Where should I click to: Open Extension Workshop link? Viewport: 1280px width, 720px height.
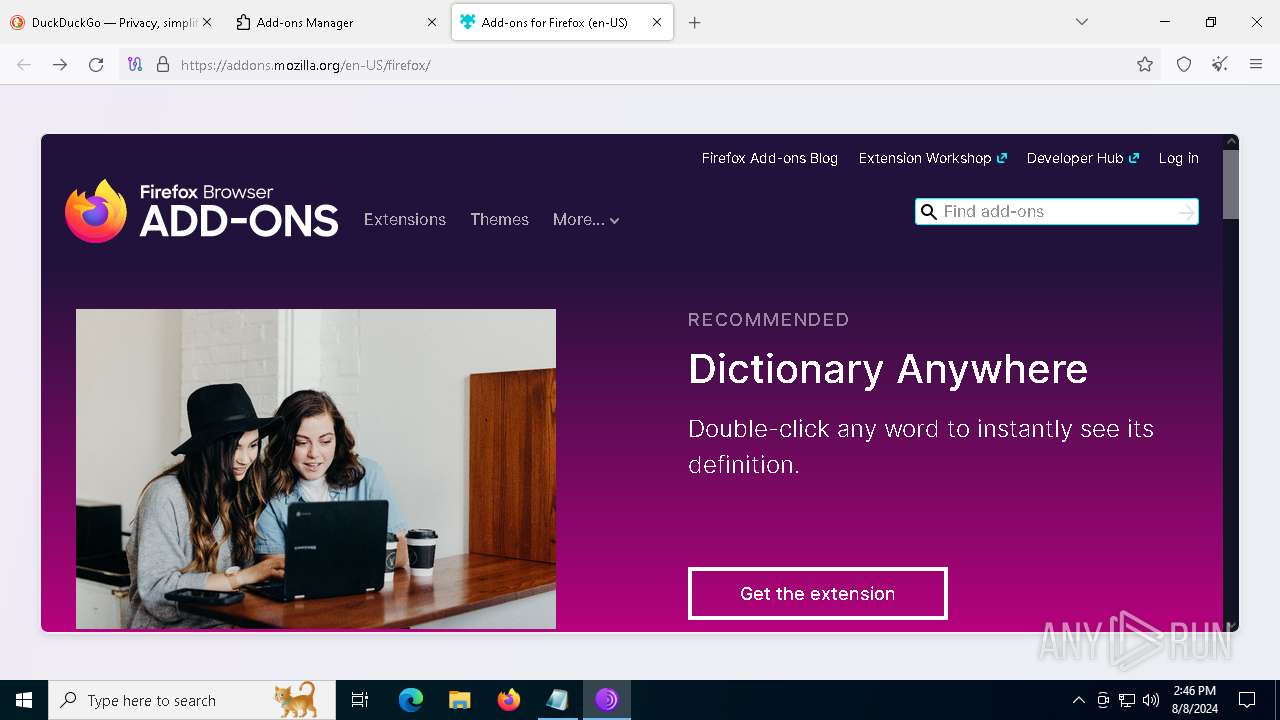coord(932,158)
